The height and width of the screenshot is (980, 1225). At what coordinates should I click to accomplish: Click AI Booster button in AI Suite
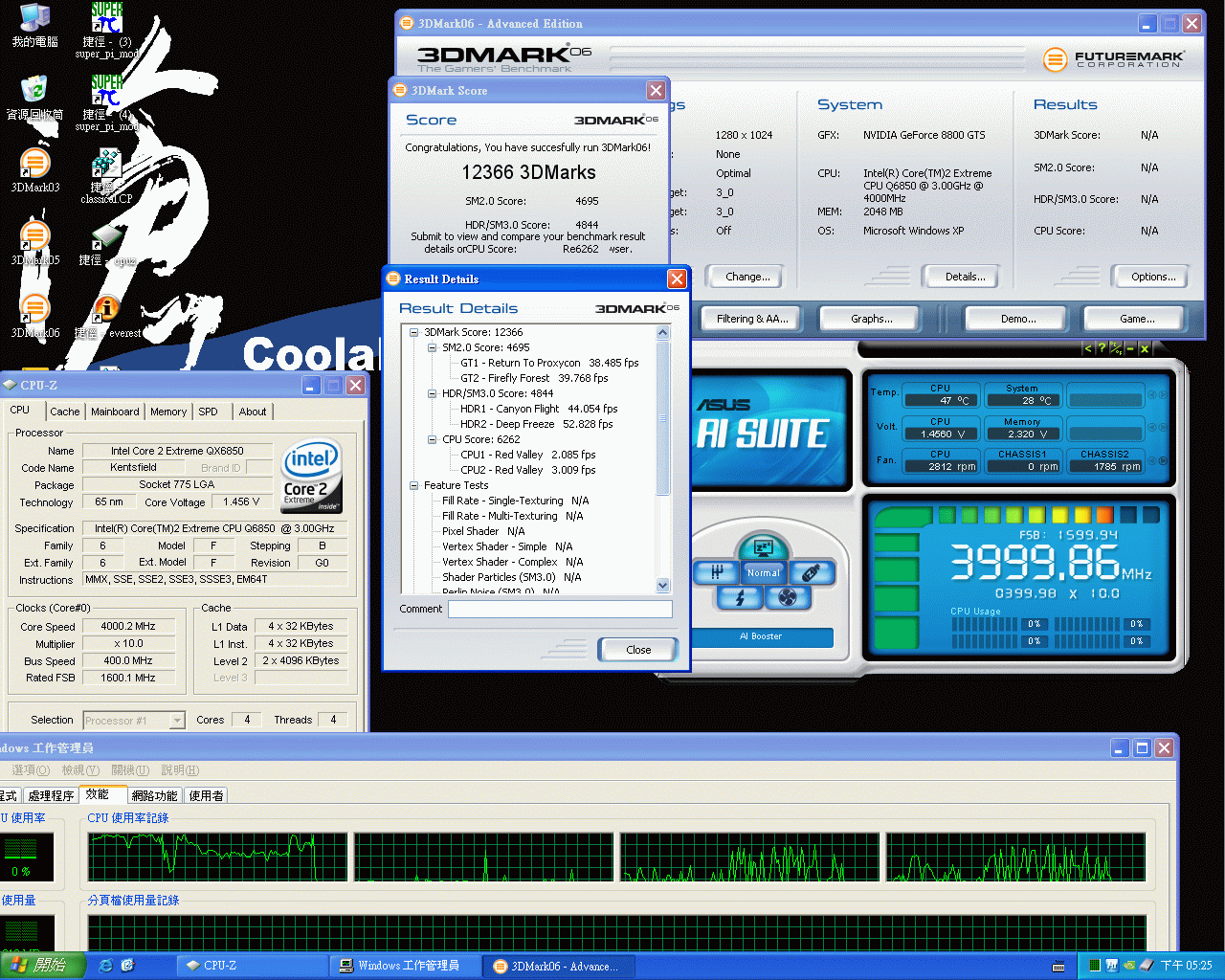[x=762, y=636]
